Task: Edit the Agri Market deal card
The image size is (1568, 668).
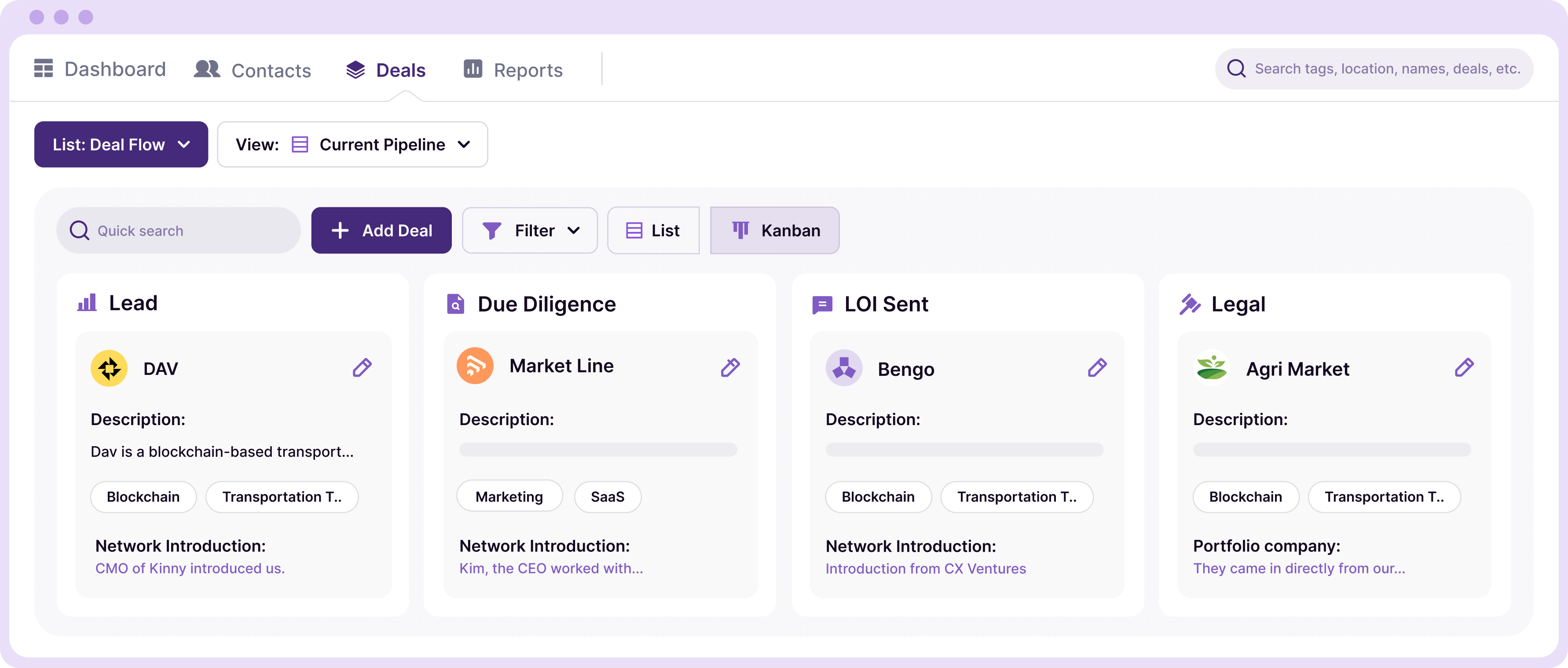Action: (1464, 368)
